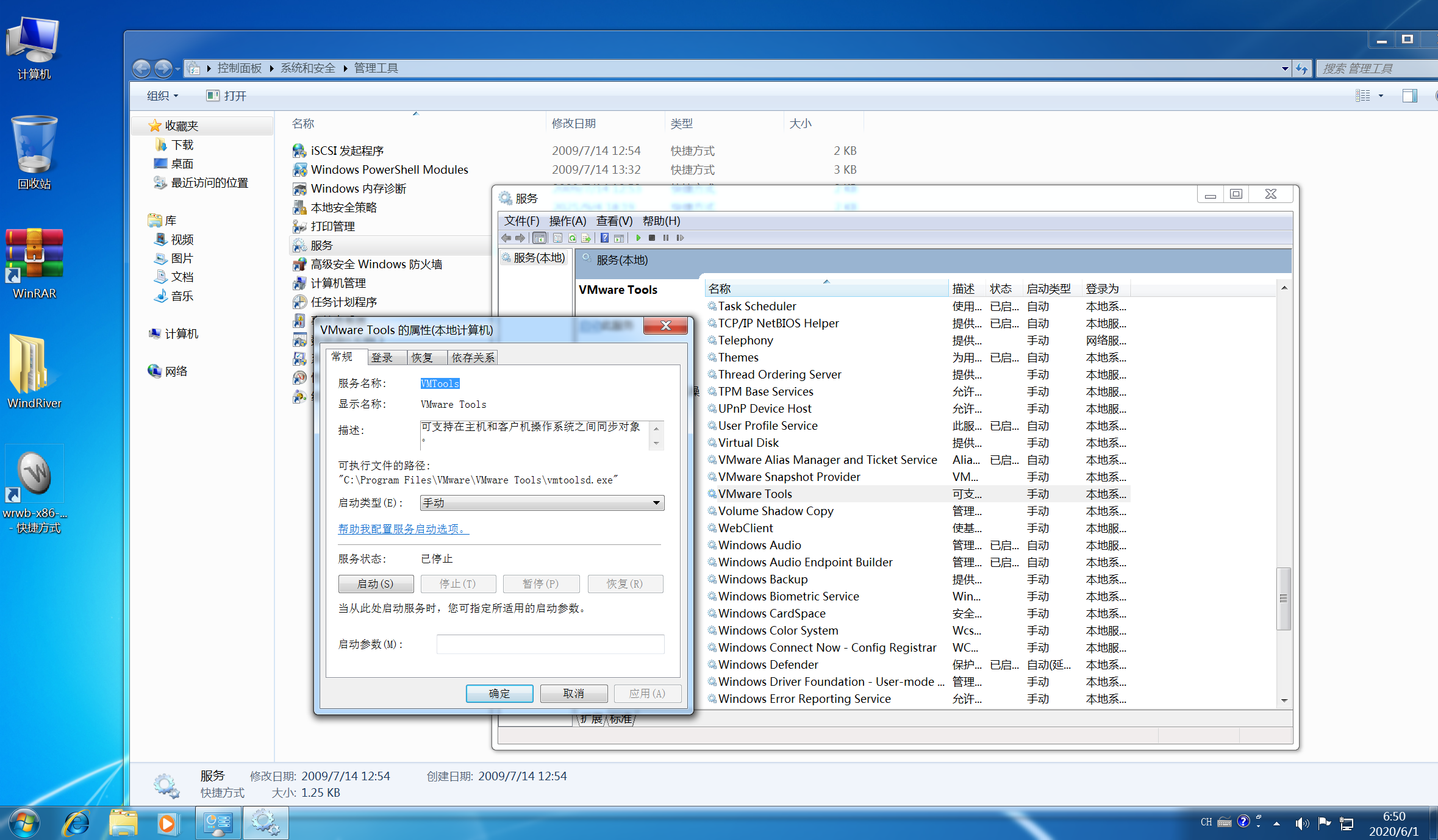Click the Pause Service toolbar icon

point(666,238)
